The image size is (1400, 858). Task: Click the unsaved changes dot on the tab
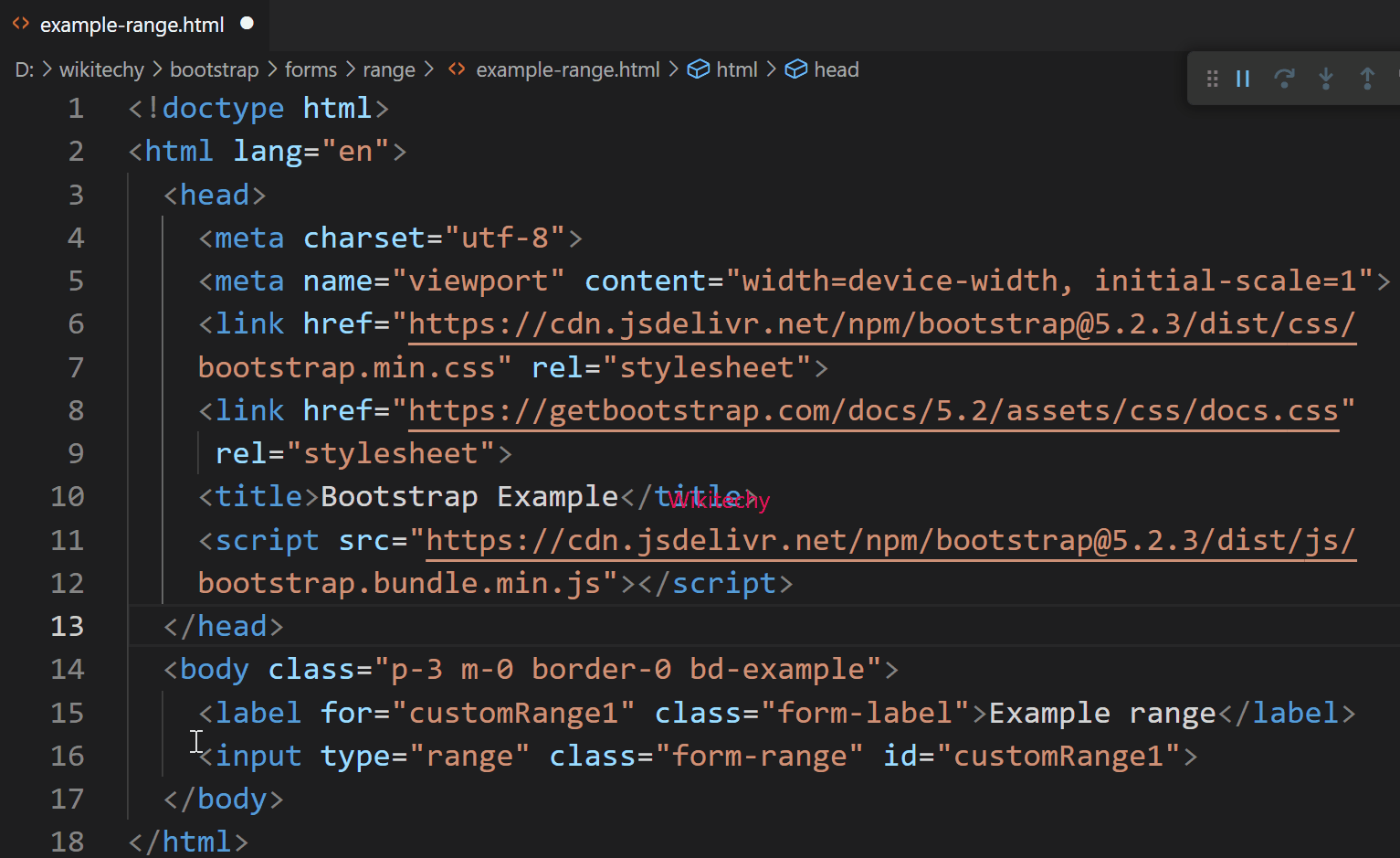pos(247,25)
